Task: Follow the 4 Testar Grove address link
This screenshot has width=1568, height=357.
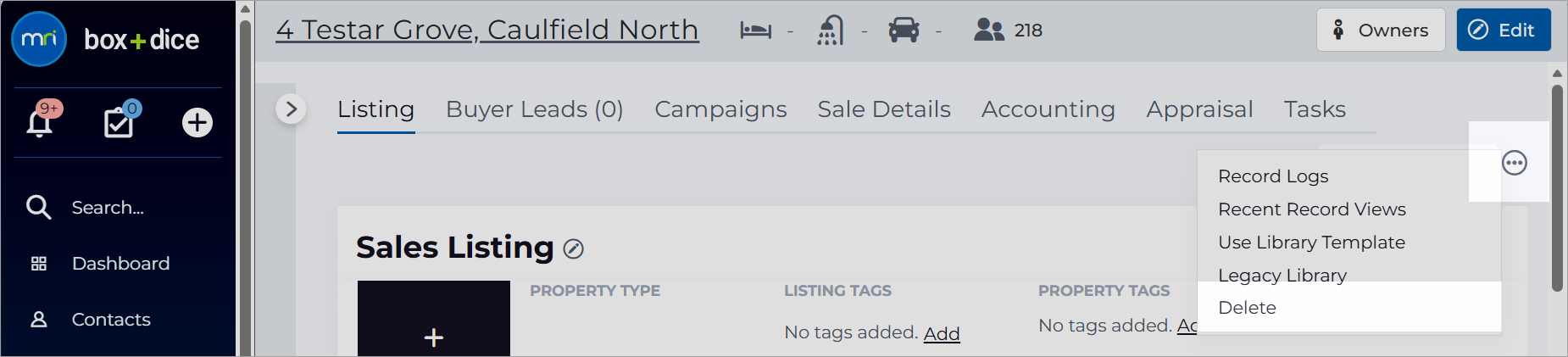Action: click(x=487, y=30)
